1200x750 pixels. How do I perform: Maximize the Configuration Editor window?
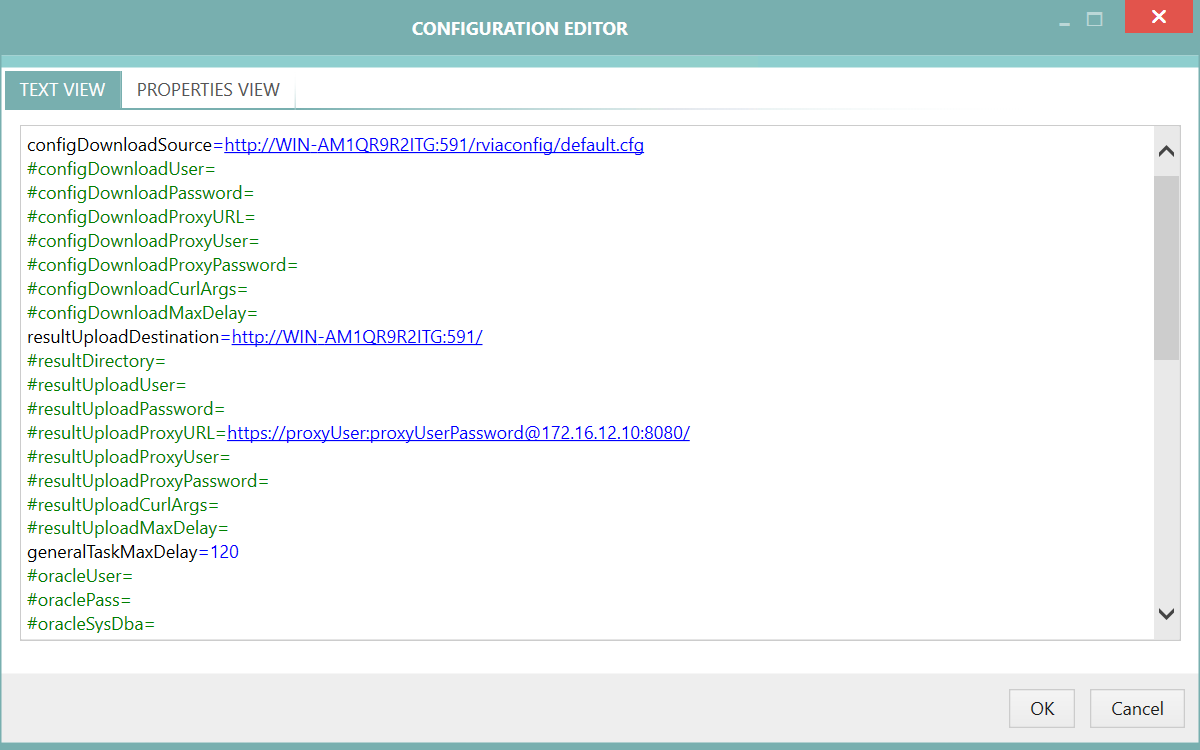(1093, 17)
